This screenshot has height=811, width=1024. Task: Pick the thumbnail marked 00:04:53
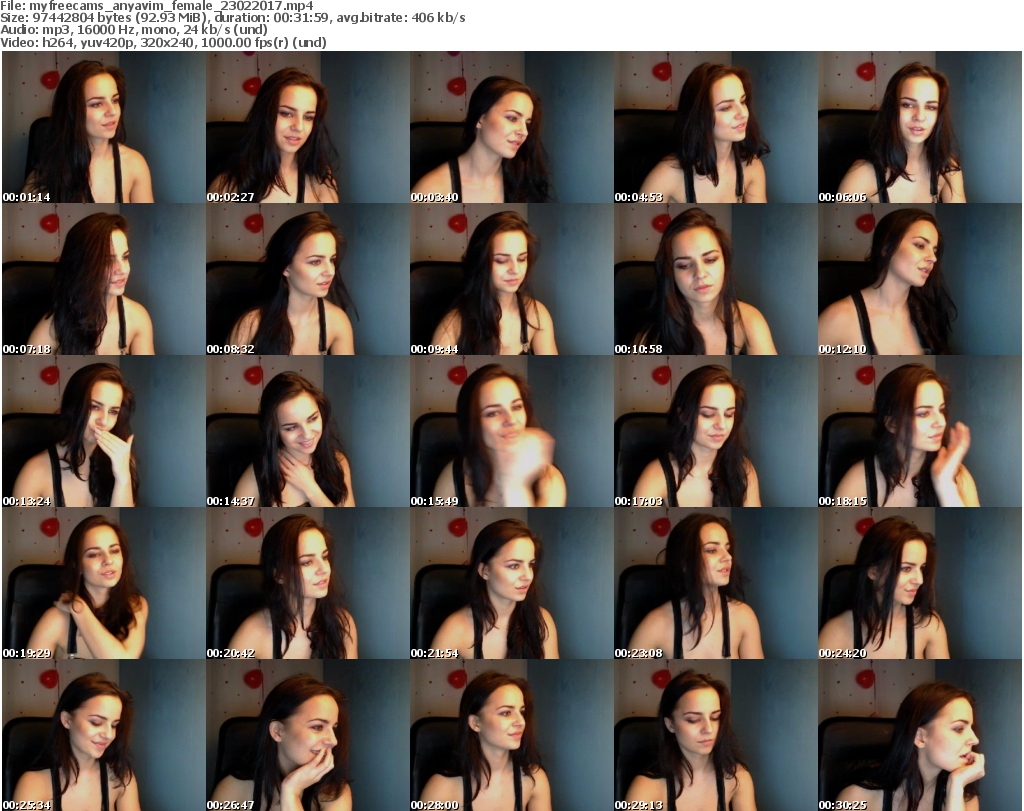[x=716, y=127]
